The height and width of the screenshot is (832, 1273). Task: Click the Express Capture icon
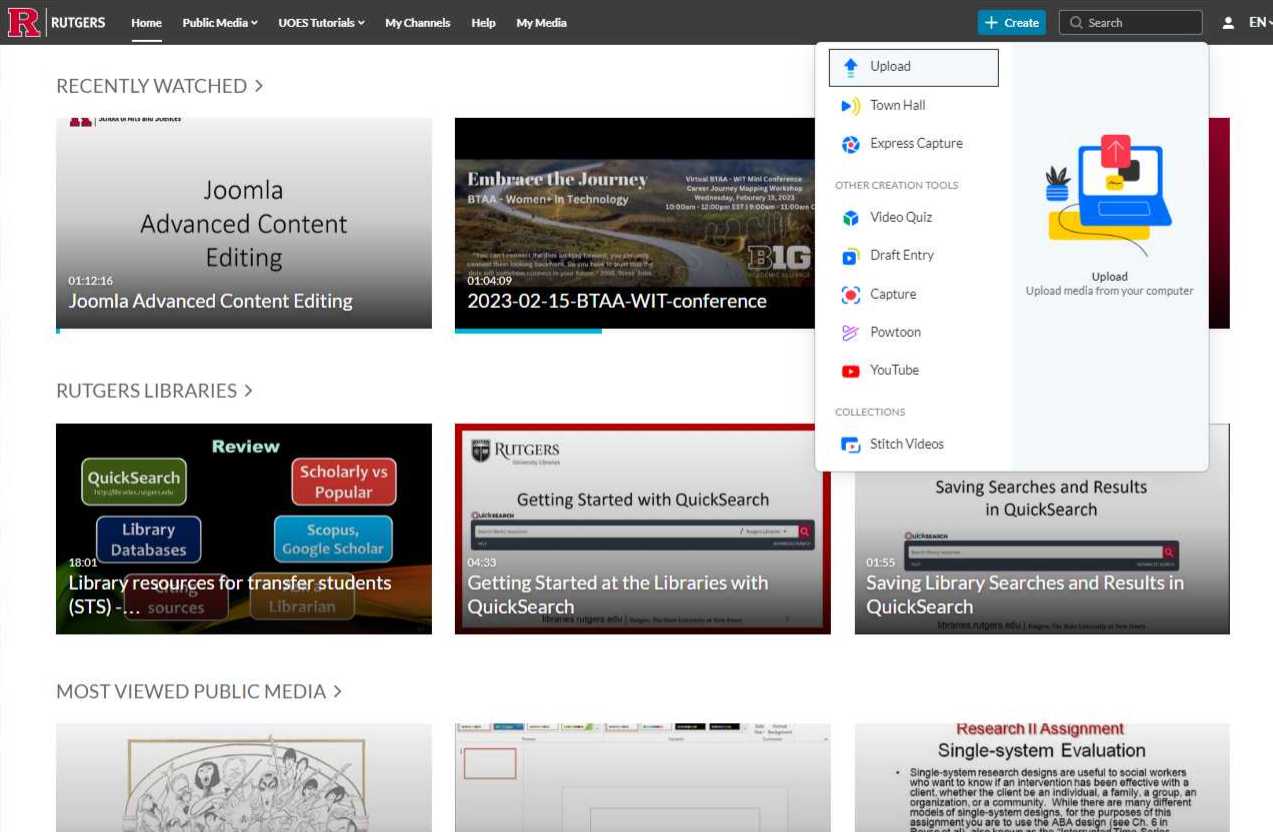(851, 144)
